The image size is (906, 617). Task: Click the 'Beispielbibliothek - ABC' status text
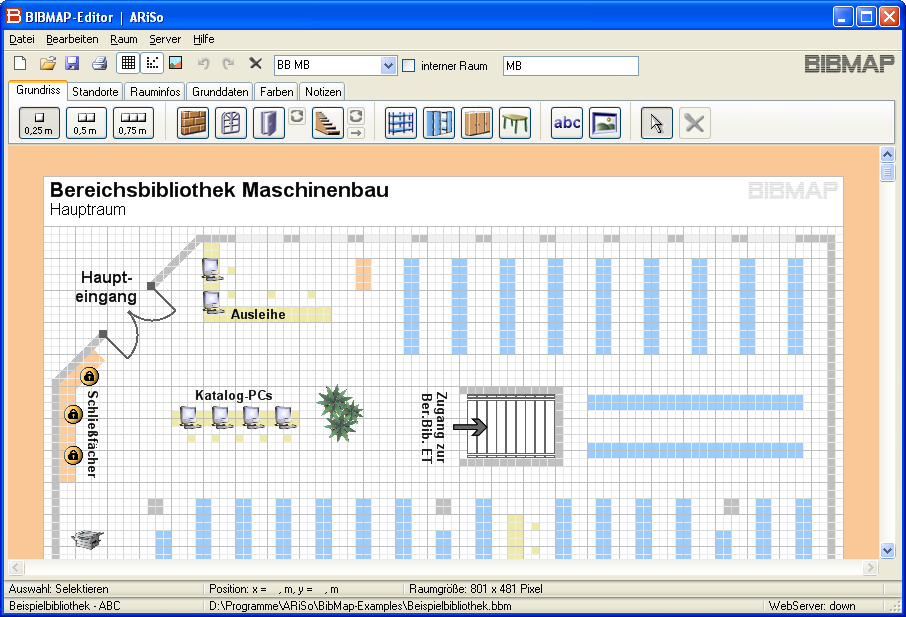65,606
